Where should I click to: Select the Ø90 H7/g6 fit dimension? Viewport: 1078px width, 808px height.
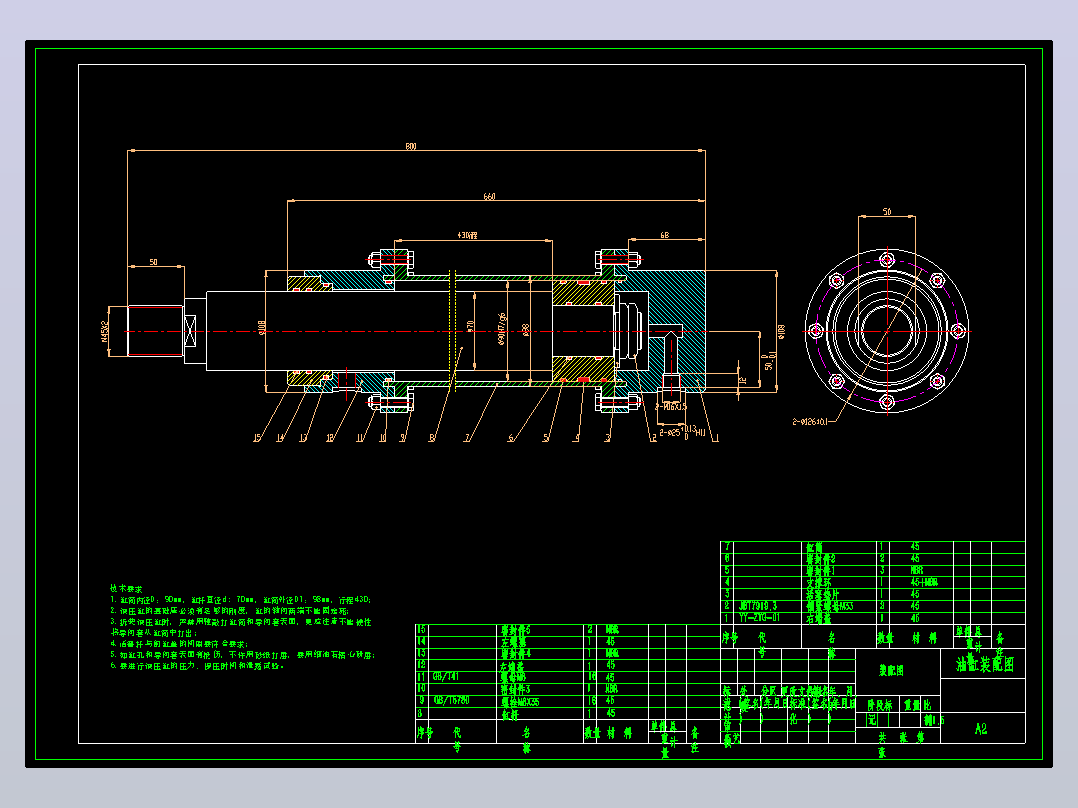[x=502, y=329]
